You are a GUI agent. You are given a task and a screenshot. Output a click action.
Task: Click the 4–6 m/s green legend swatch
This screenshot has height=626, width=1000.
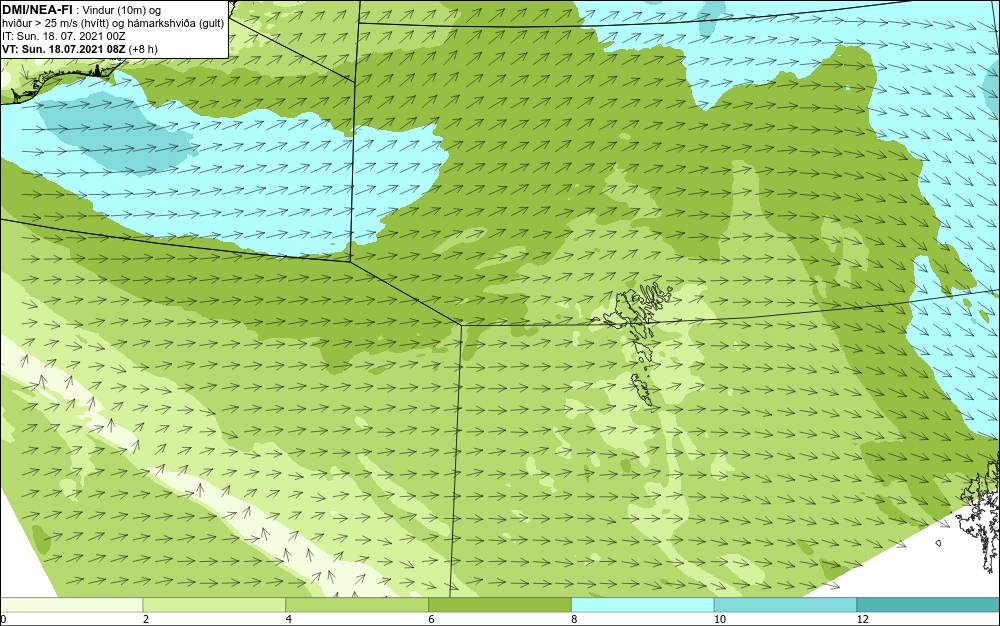357,604
